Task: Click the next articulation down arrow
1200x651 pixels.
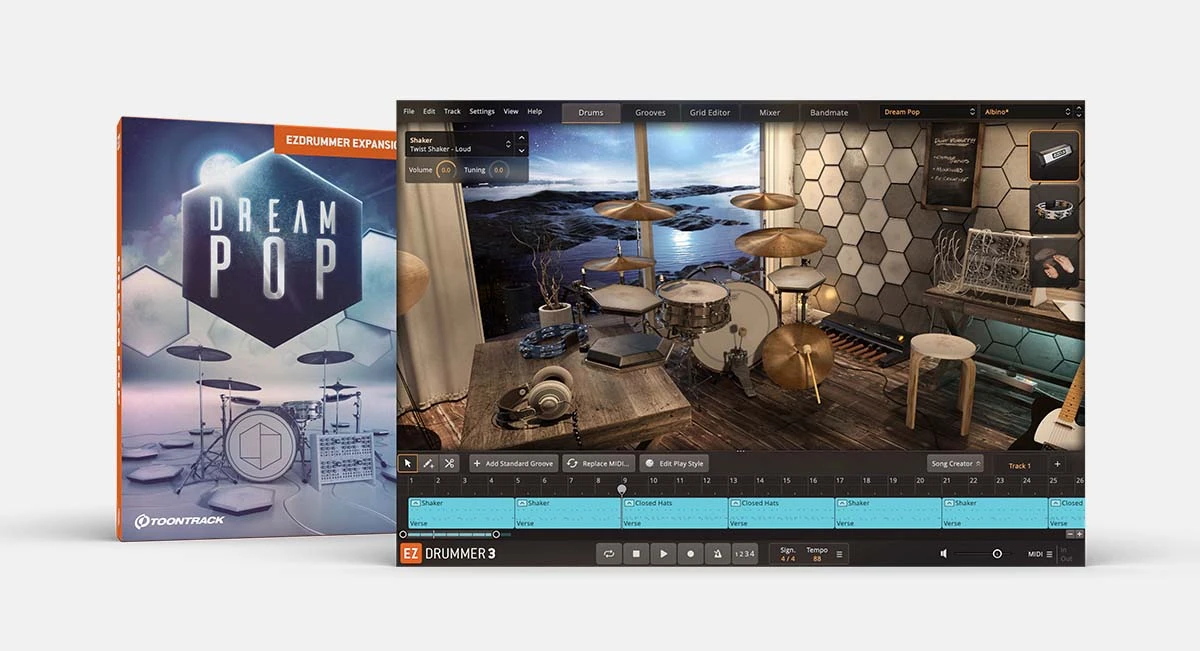Action: click(x=521, y=149)
